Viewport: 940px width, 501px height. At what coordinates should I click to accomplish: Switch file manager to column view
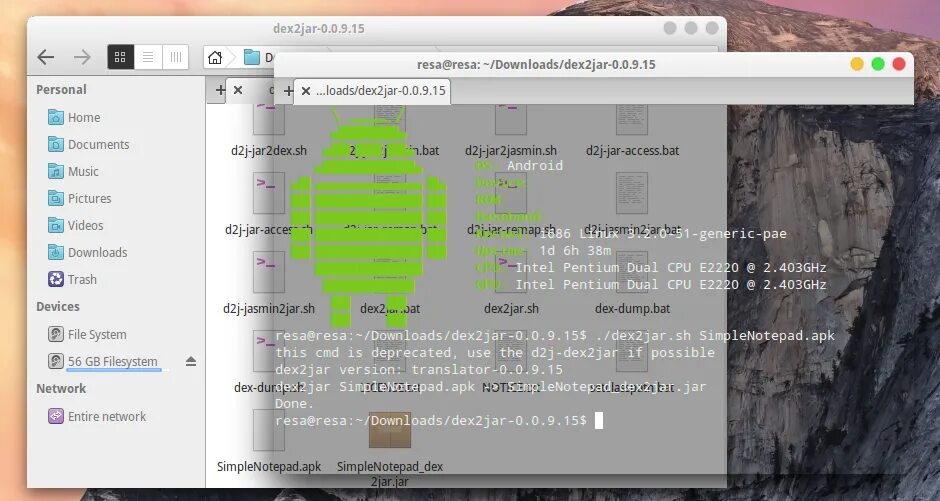click(176, 57)
